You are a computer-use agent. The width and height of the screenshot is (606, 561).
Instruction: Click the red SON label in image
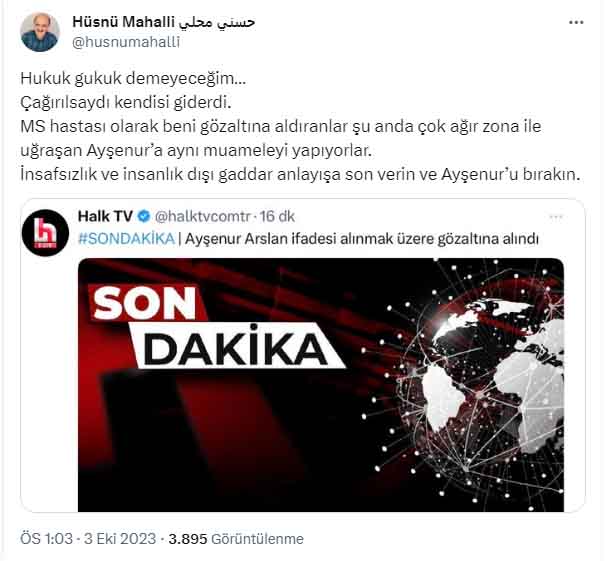(146, 304)
